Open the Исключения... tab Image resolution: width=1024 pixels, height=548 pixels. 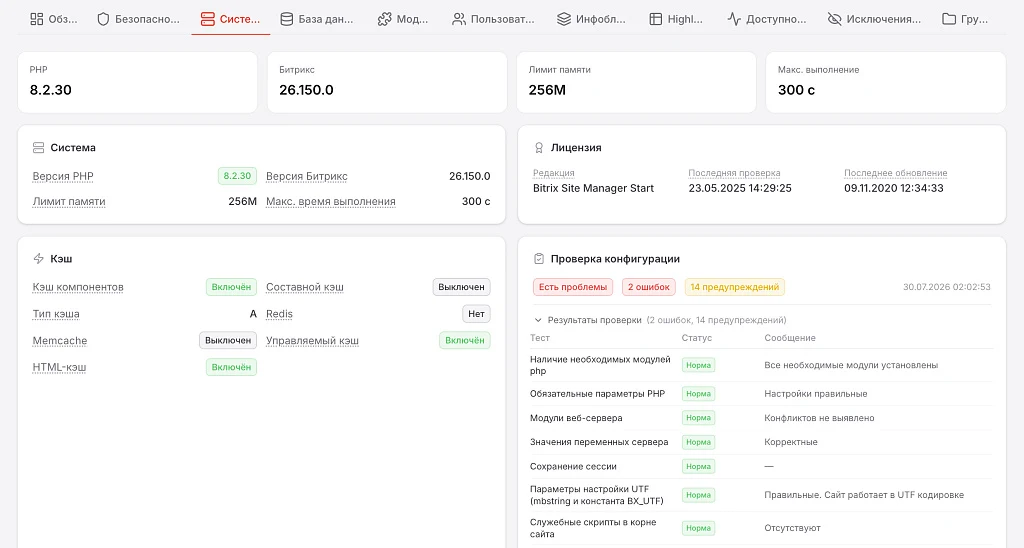(874, 19)
